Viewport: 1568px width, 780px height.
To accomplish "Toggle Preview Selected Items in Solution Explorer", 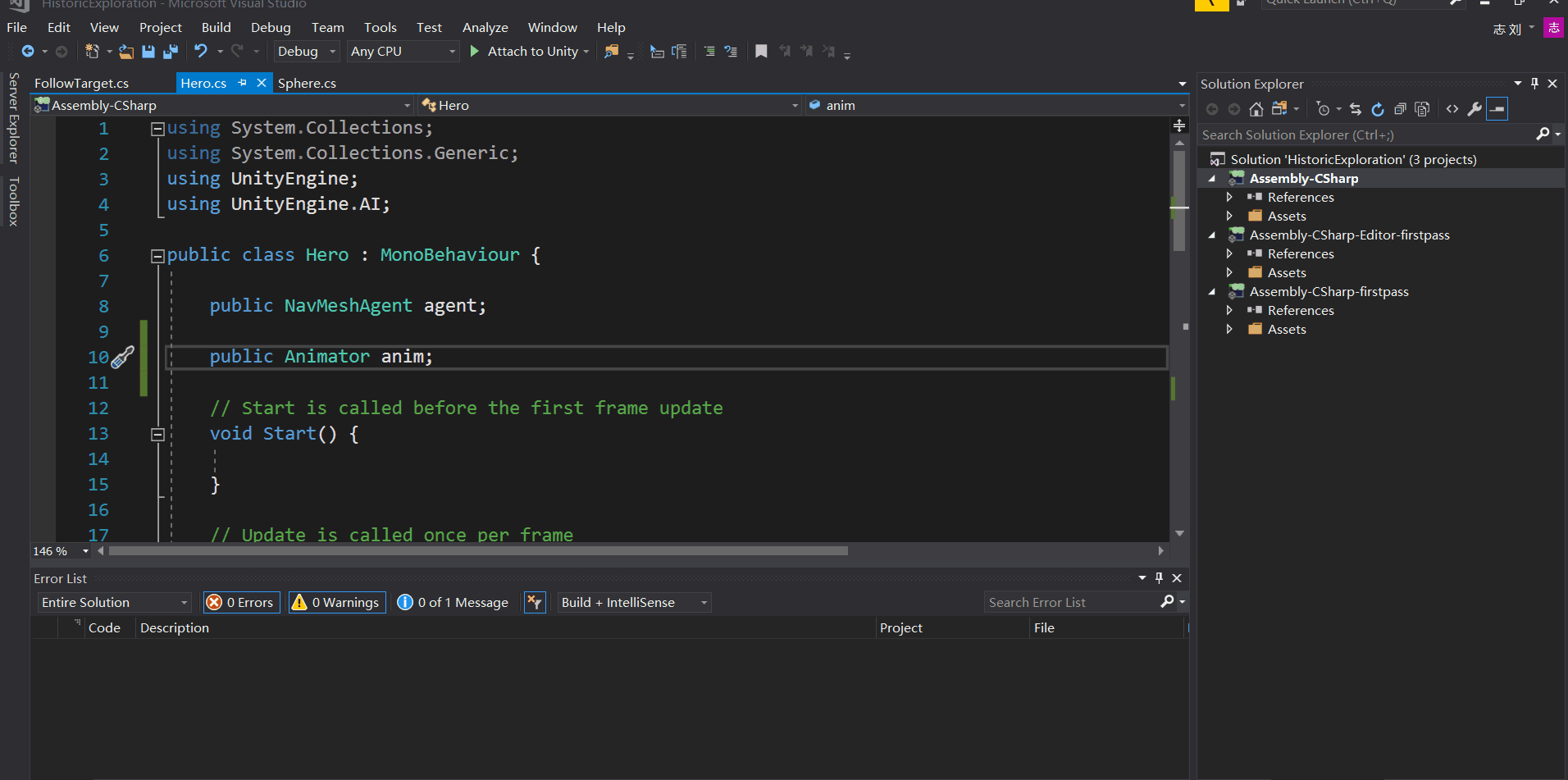I will click(1497, 108).
